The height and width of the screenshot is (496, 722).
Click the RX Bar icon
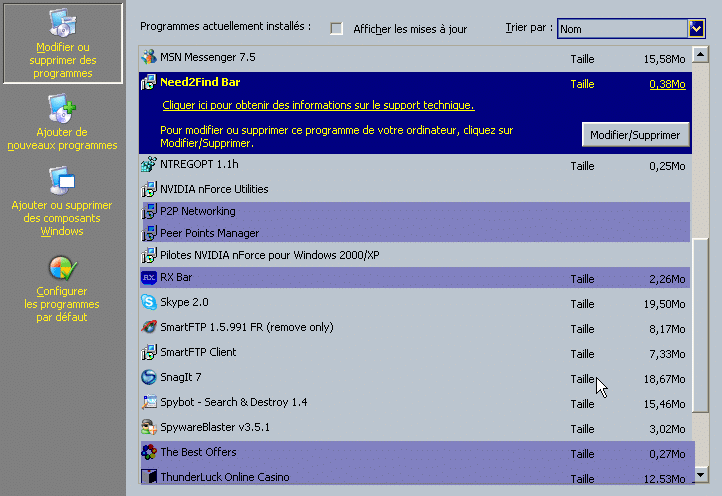149,277
